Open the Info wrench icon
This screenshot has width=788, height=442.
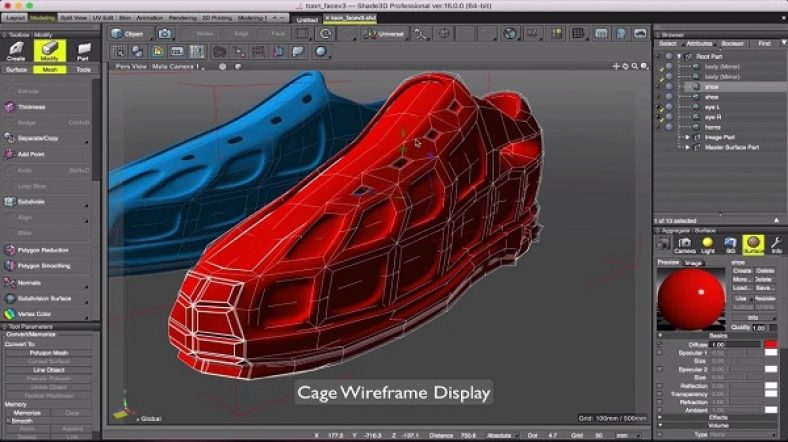click(x=776, y=245)
